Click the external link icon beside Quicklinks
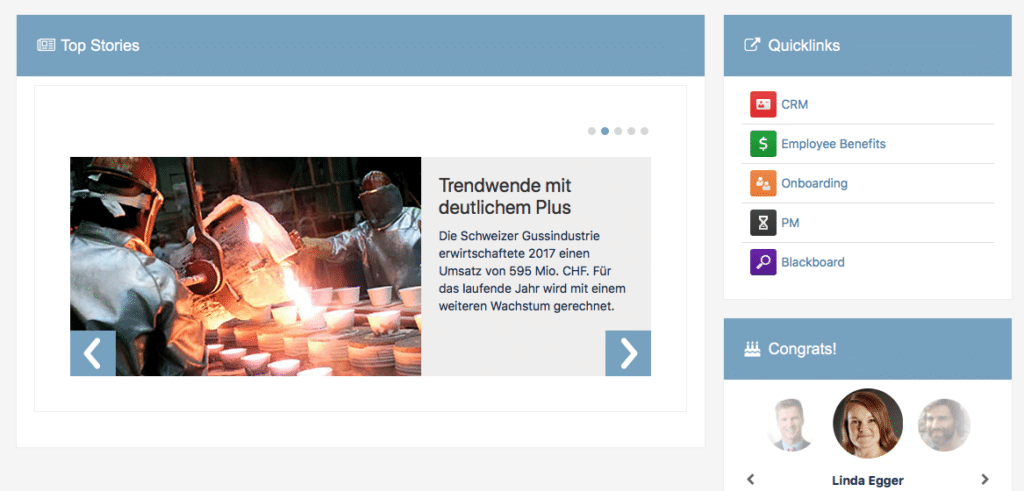 tap(752, 45)
